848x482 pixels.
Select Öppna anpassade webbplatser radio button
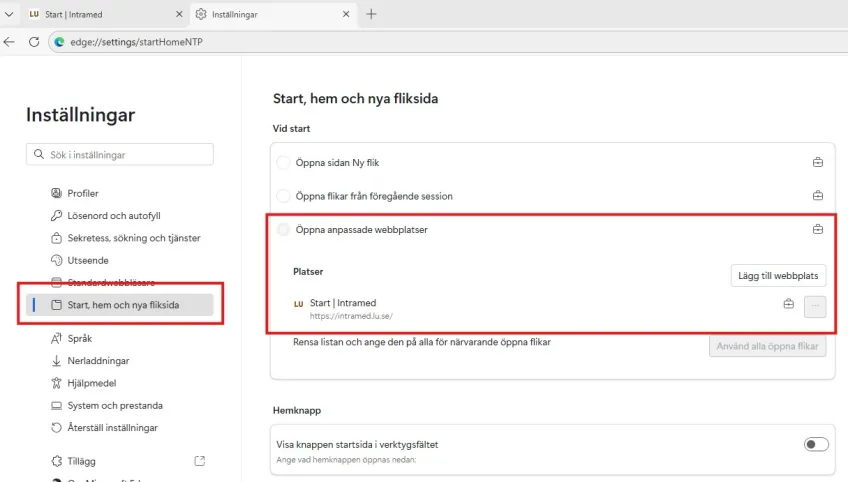coord(283,229)
